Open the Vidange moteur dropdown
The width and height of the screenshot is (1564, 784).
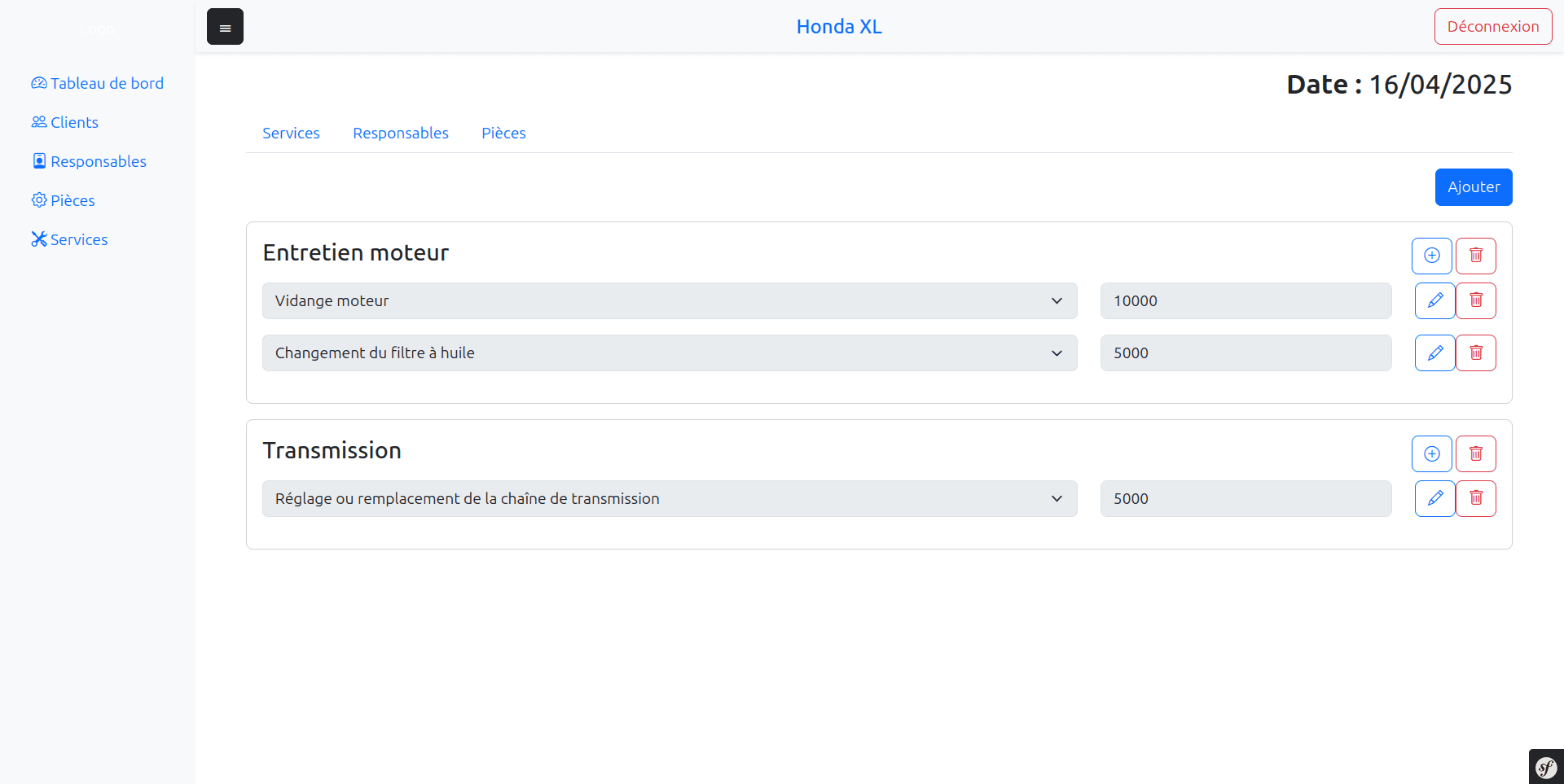[x=670, y=300]
